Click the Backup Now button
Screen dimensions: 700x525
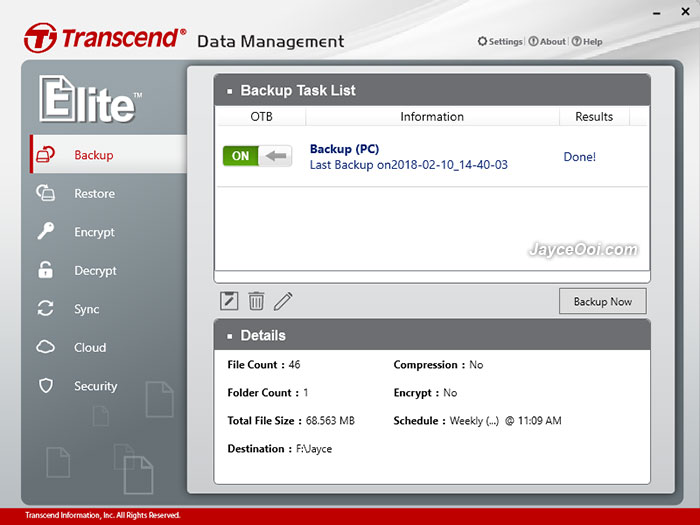coord(603,301)
